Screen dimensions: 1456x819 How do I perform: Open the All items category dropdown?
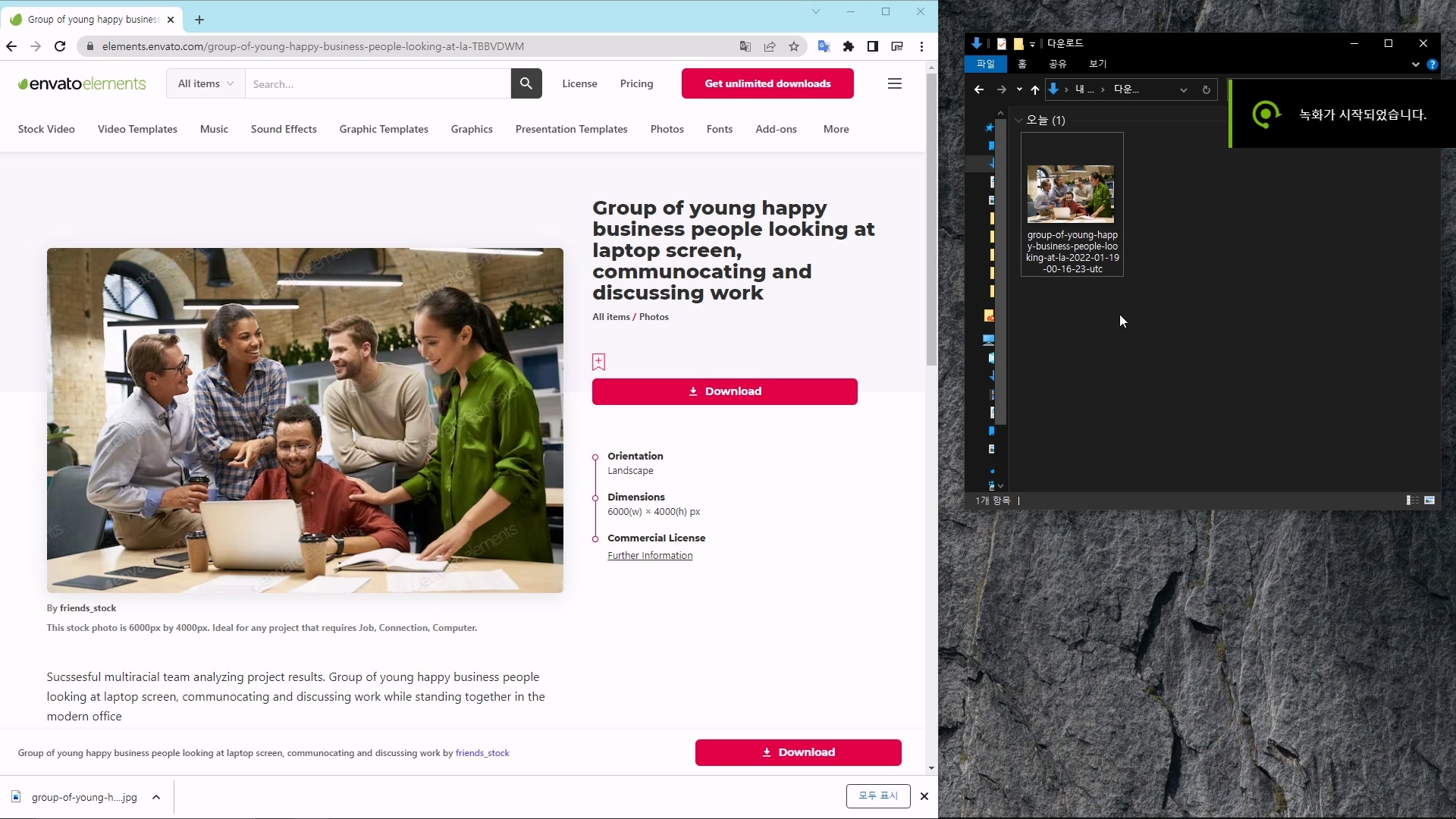206,83
